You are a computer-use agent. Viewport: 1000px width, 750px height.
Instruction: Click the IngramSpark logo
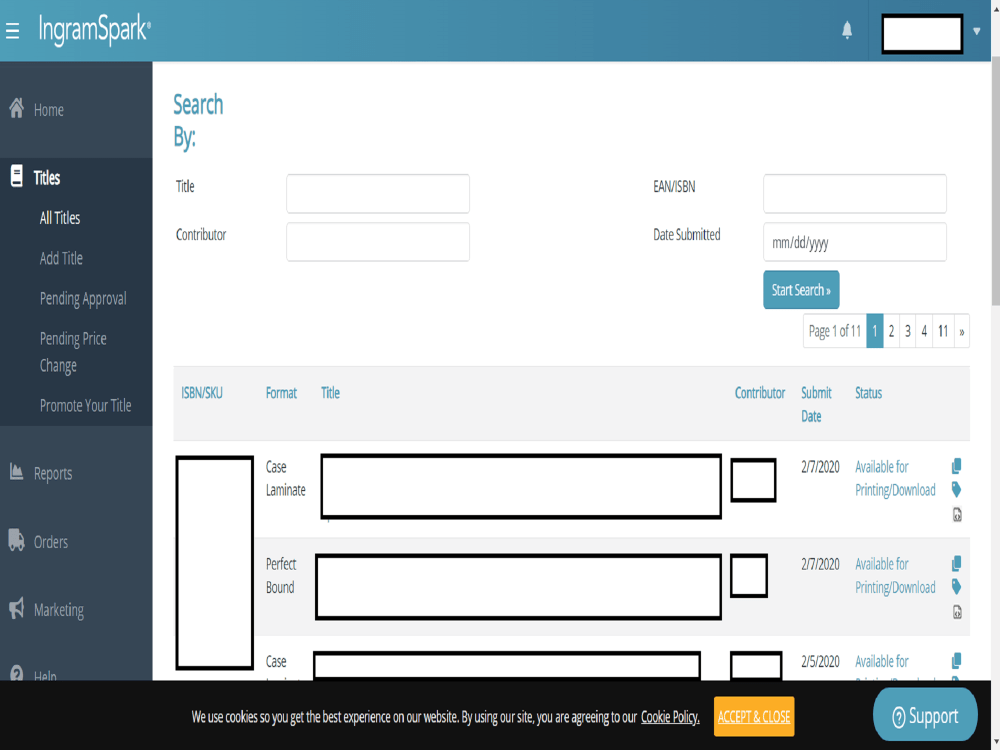(x=94, y=30)
